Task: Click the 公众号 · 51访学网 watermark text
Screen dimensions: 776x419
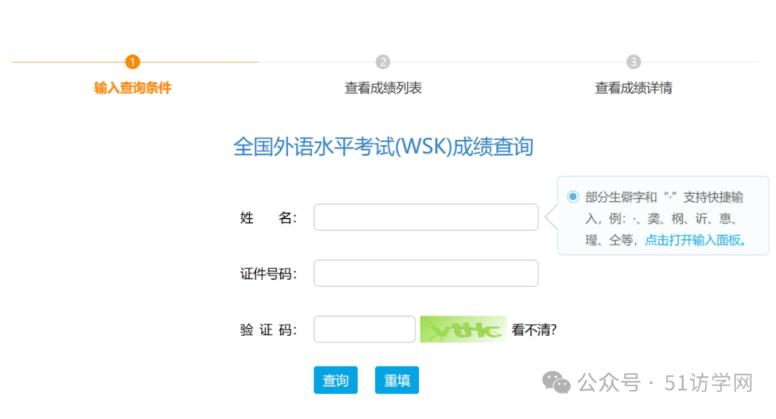Action: pos(665,383)
